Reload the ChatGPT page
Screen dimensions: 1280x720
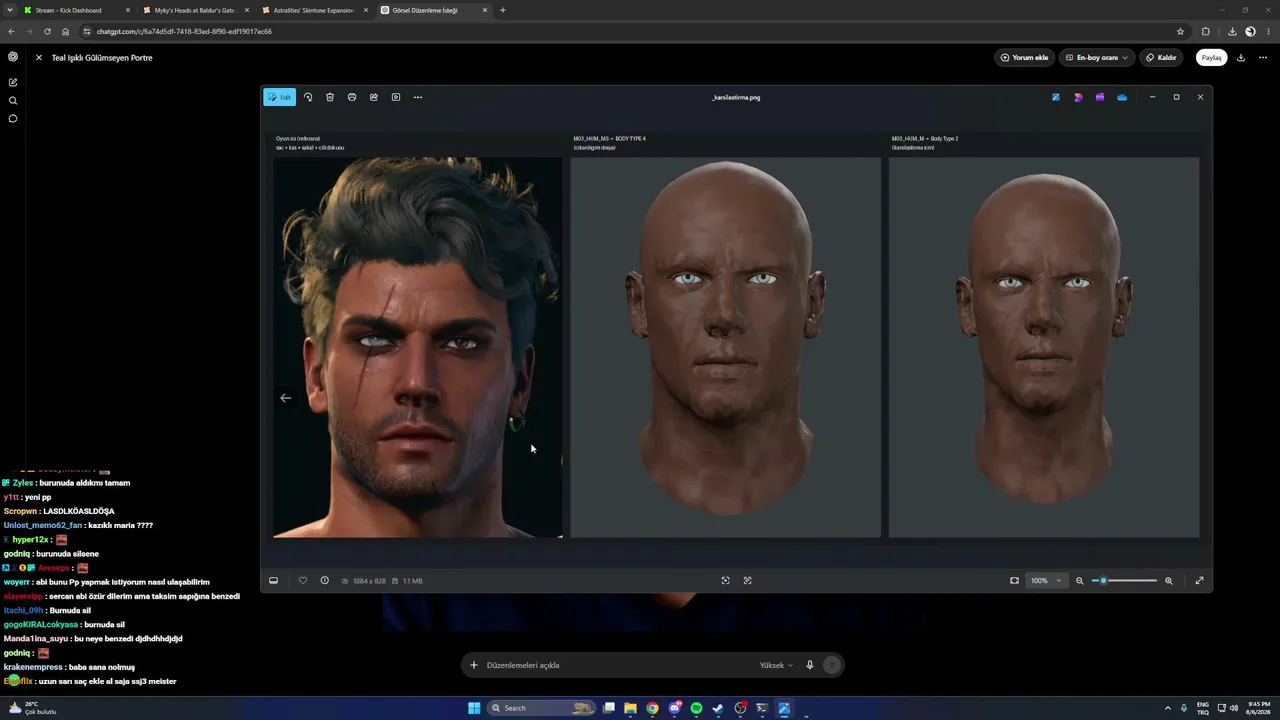click(x=47, y=31)
